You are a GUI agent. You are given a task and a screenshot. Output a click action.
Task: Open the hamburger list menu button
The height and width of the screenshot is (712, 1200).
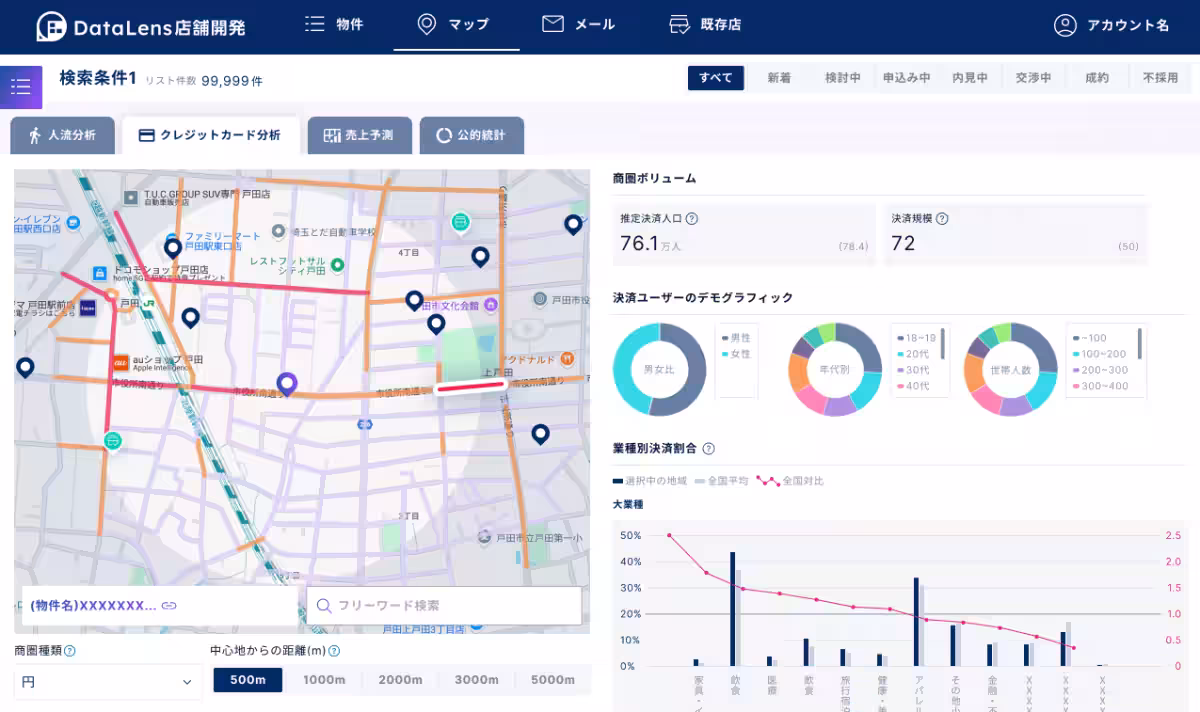tap(21, 87)
